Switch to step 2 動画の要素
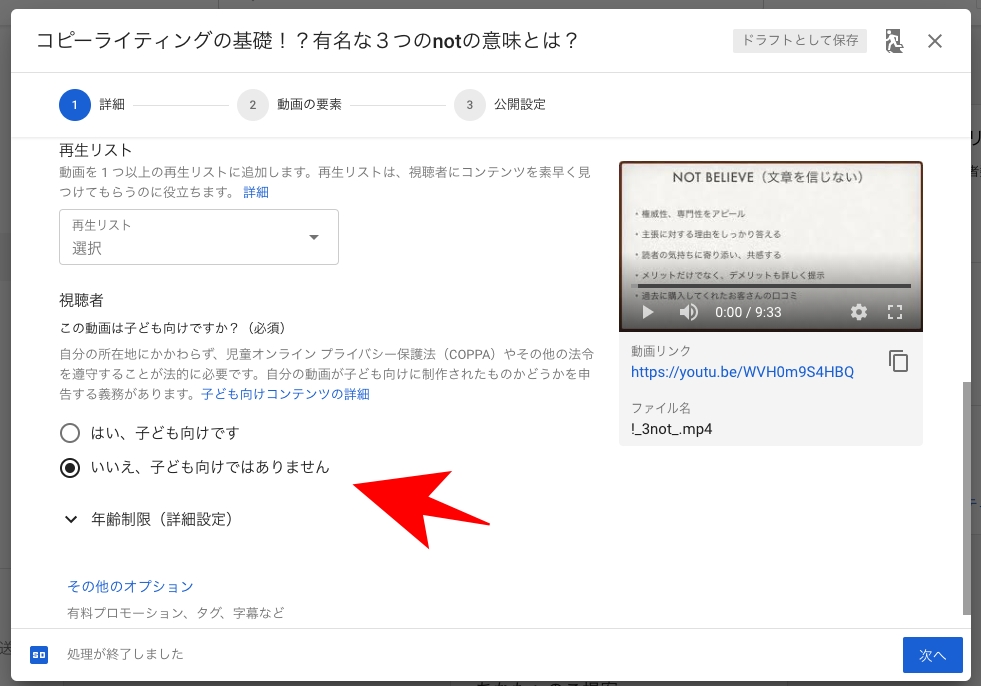The image size is (981, 686). point(293,104)
